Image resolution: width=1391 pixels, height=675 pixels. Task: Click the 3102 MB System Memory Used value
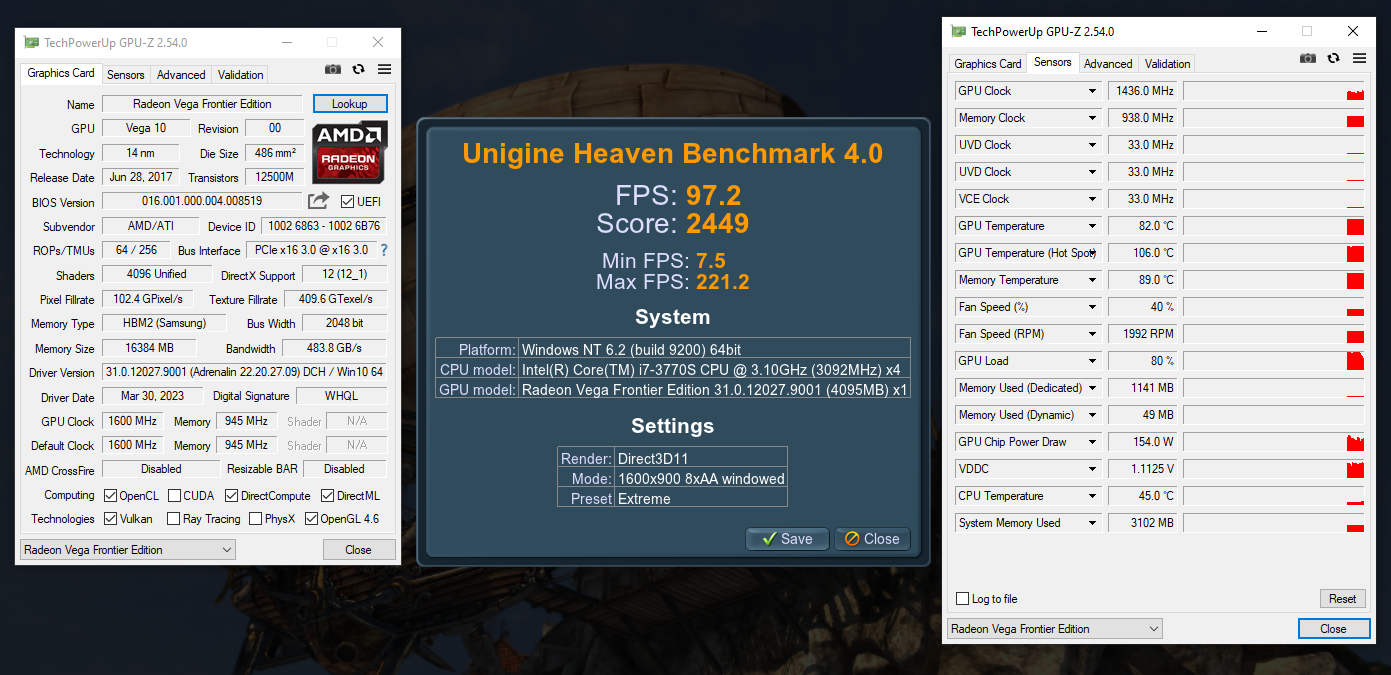pyautogui.click(x=1143, y=523)
